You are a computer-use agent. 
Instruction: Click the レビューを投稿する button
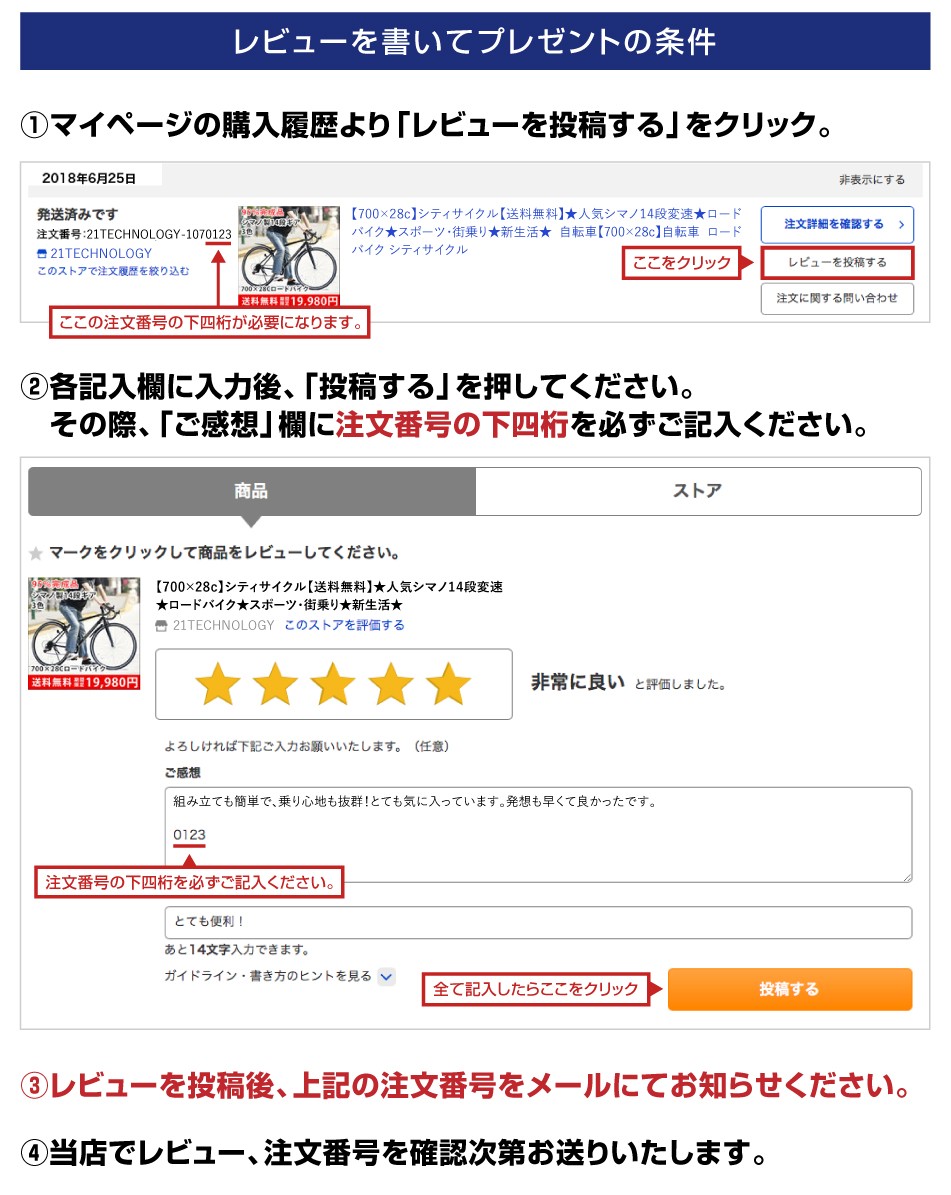point(837,262)
